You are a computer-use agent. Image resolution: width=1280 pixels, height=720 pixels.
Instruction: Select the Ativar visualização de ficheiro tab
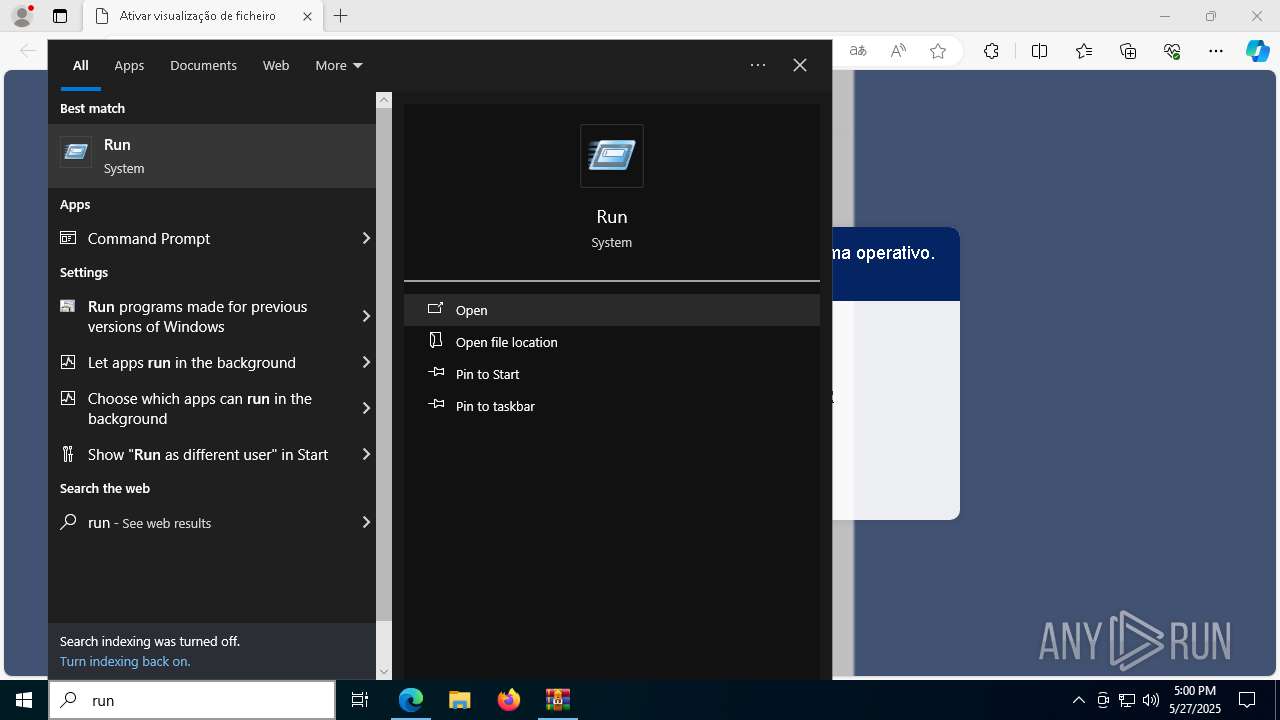click(x=202, y=16)
